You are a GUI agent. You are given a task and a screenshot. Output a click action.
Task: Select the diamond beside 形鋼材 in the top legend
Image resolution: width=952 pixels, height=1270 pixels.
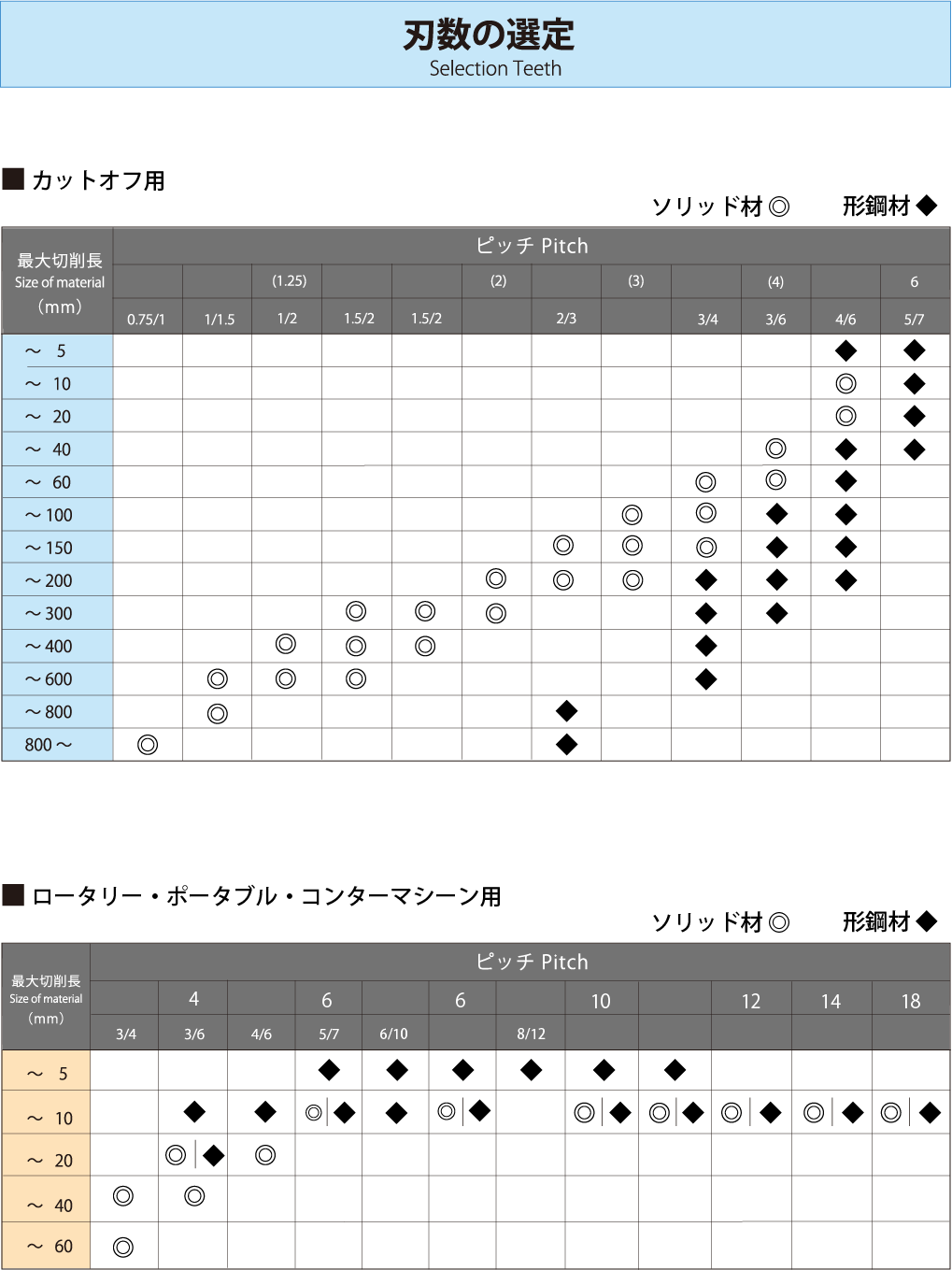coord(927,206)
